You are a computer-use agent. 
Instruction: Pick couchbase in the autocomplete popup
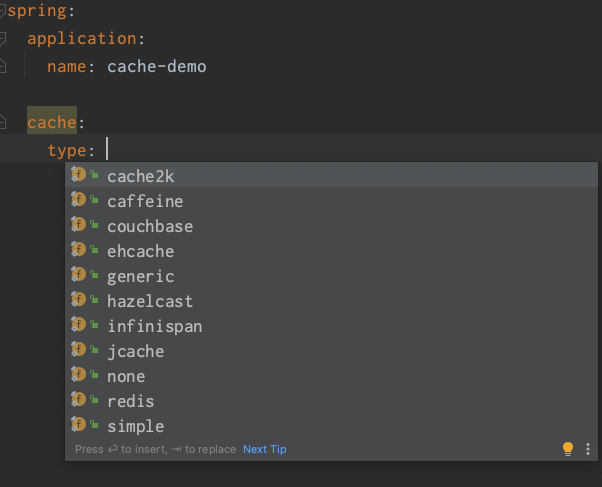click(x=331, y=226)
